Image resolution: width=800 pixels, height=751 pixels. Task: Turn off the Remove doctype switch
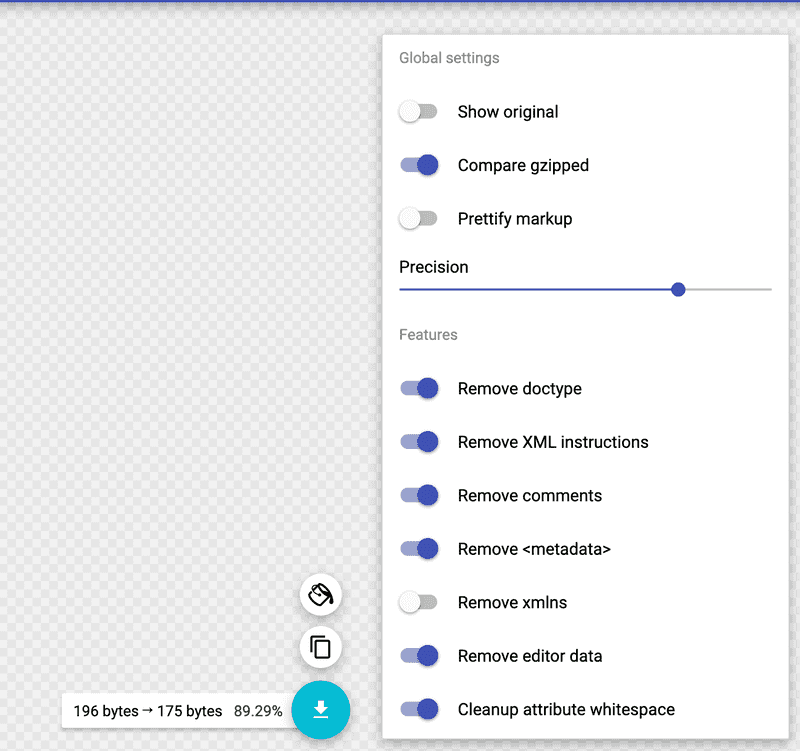pyautogui.click(x=419, y=389)
